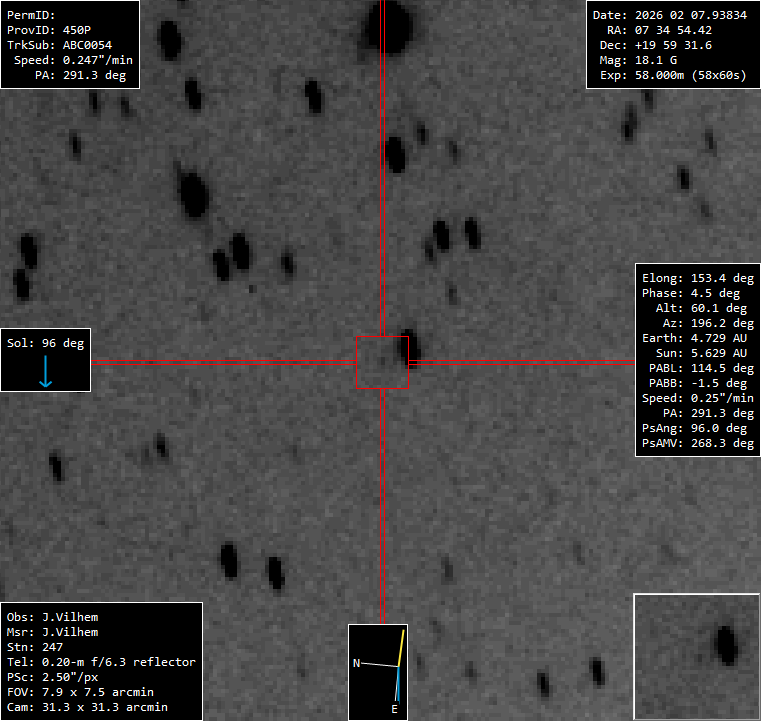This screenshot has height=721, width=761.
Task: Click the Elong 153.4 deg row
Action: 697,278
